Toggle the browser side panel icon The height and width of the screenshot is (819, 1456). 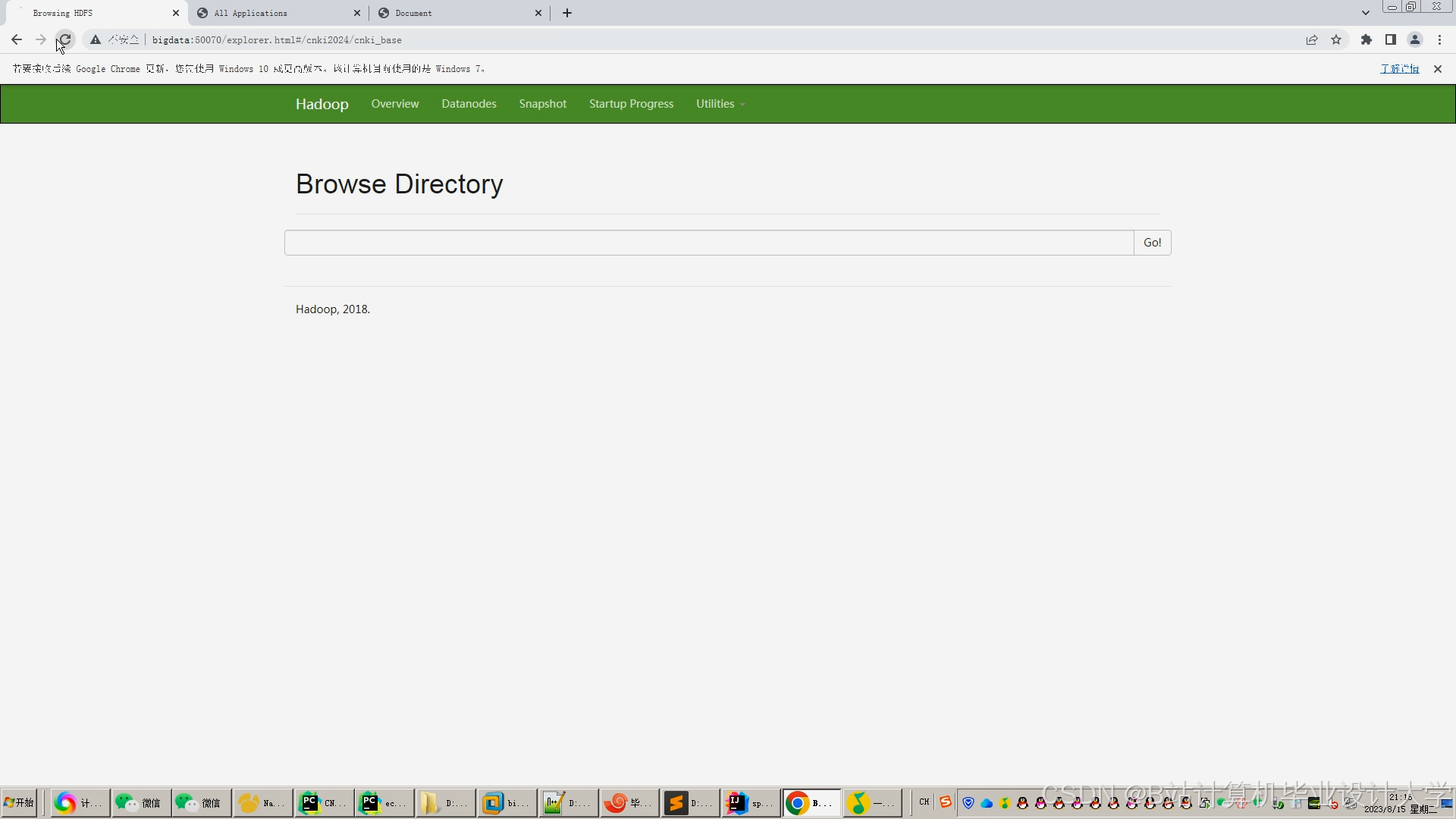pos(1390,39)
